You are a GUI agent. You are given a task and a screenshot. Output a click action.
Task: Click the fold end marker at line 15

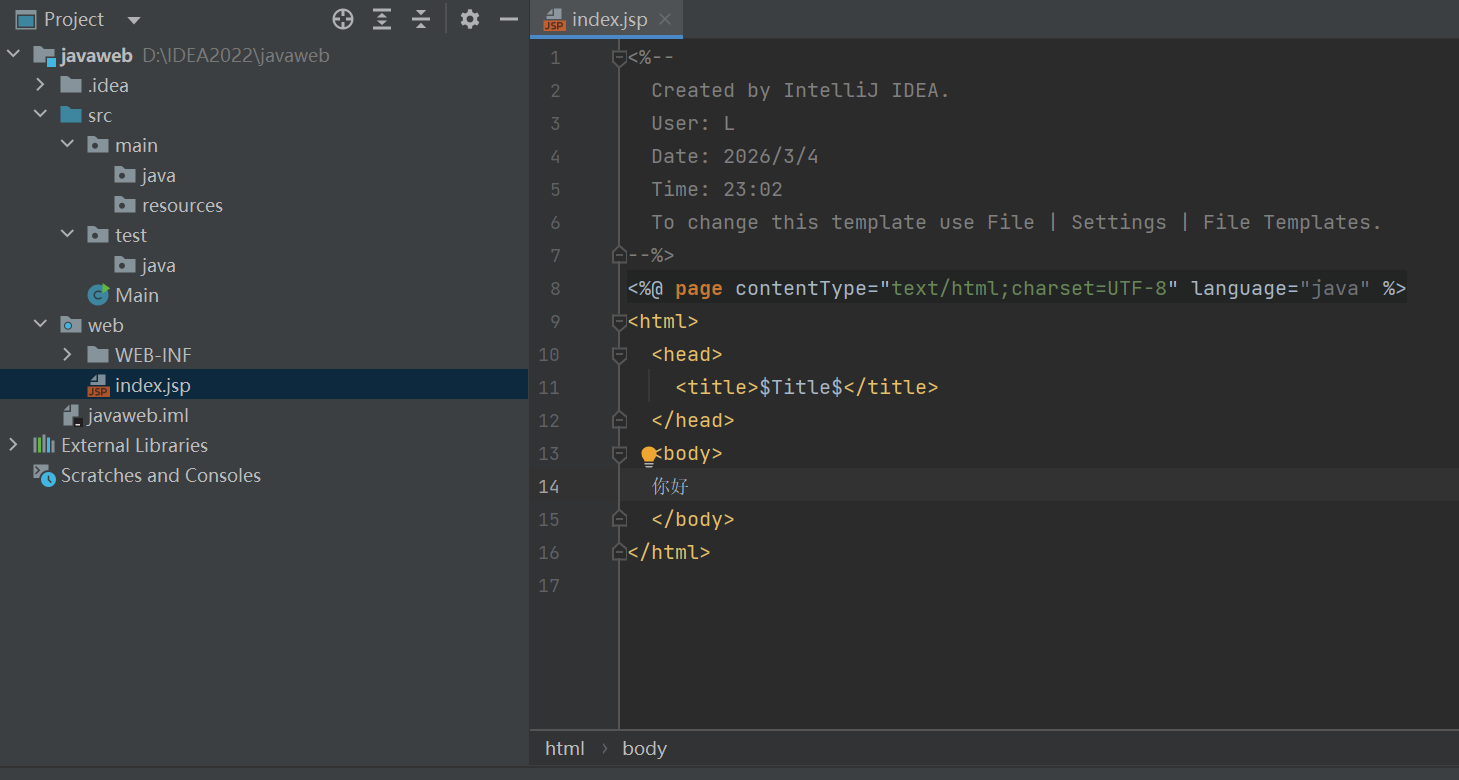619,519
